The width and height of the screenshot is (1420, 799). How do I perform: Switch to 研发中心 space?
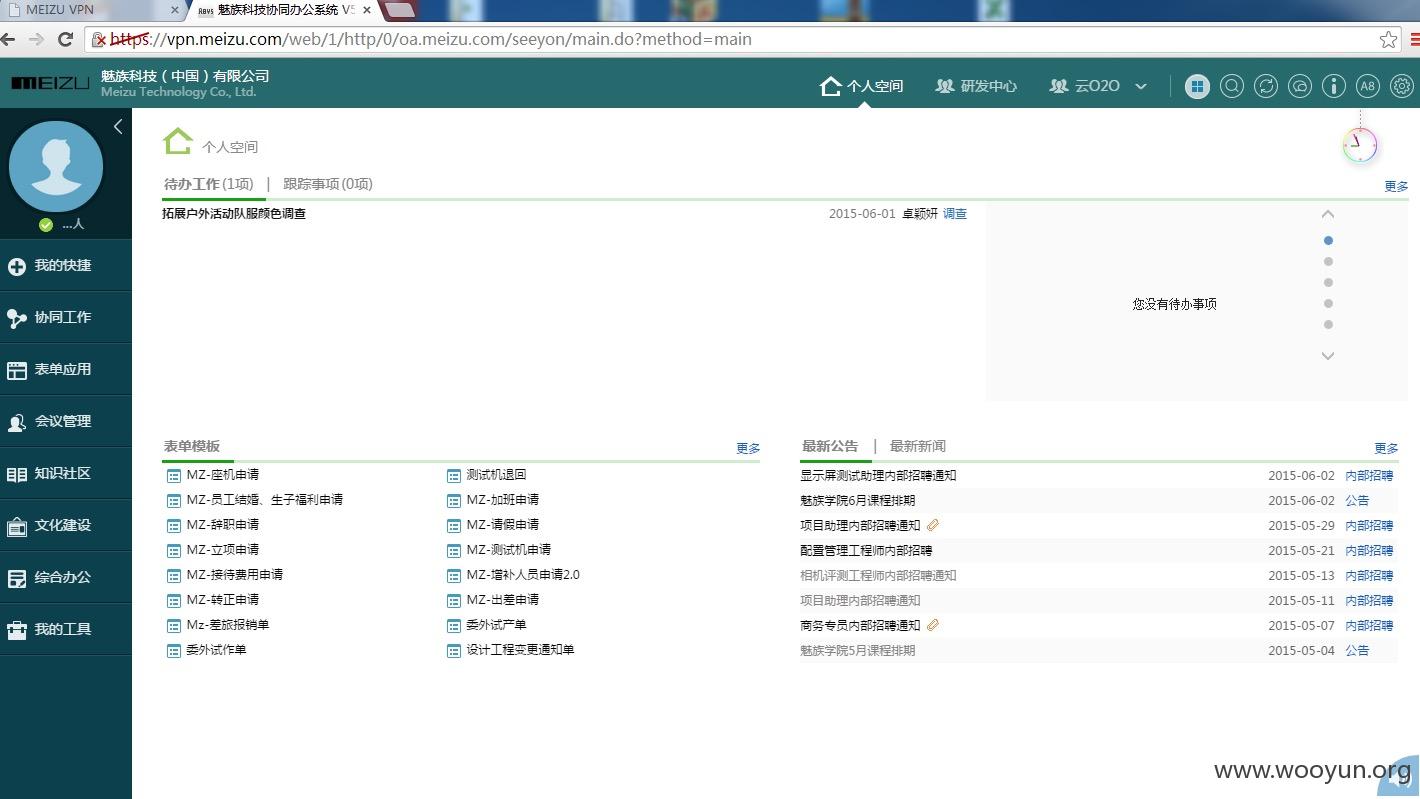[x=976, y=86]
